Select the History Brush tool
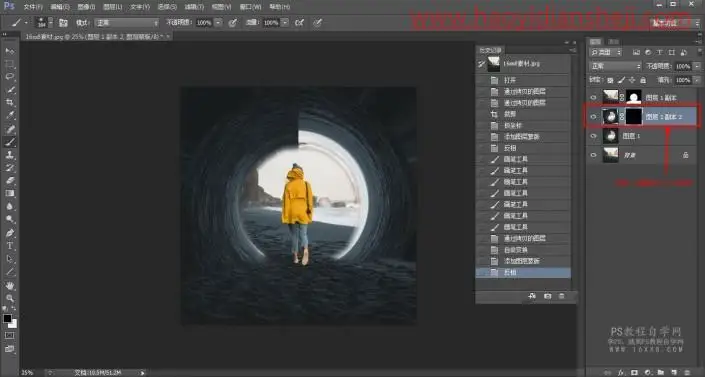 coord(10,168)
